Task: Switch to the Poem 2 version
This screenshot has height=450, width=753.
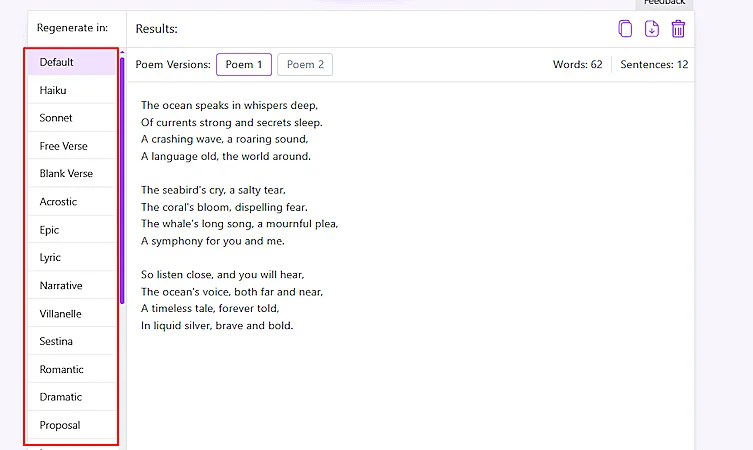Action: pyautogui.click(x=305, y=64)
